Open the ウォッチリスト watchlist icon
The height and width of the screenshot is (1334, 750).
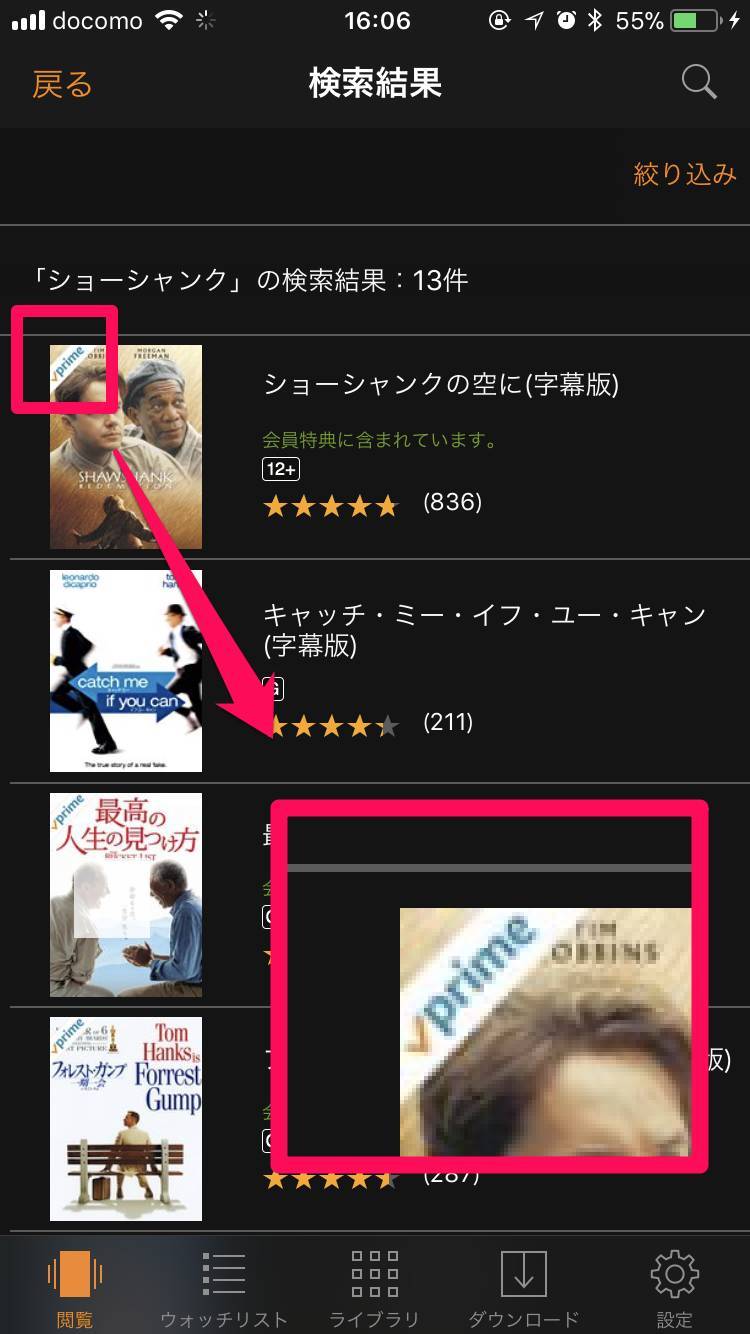point(224,1274)
